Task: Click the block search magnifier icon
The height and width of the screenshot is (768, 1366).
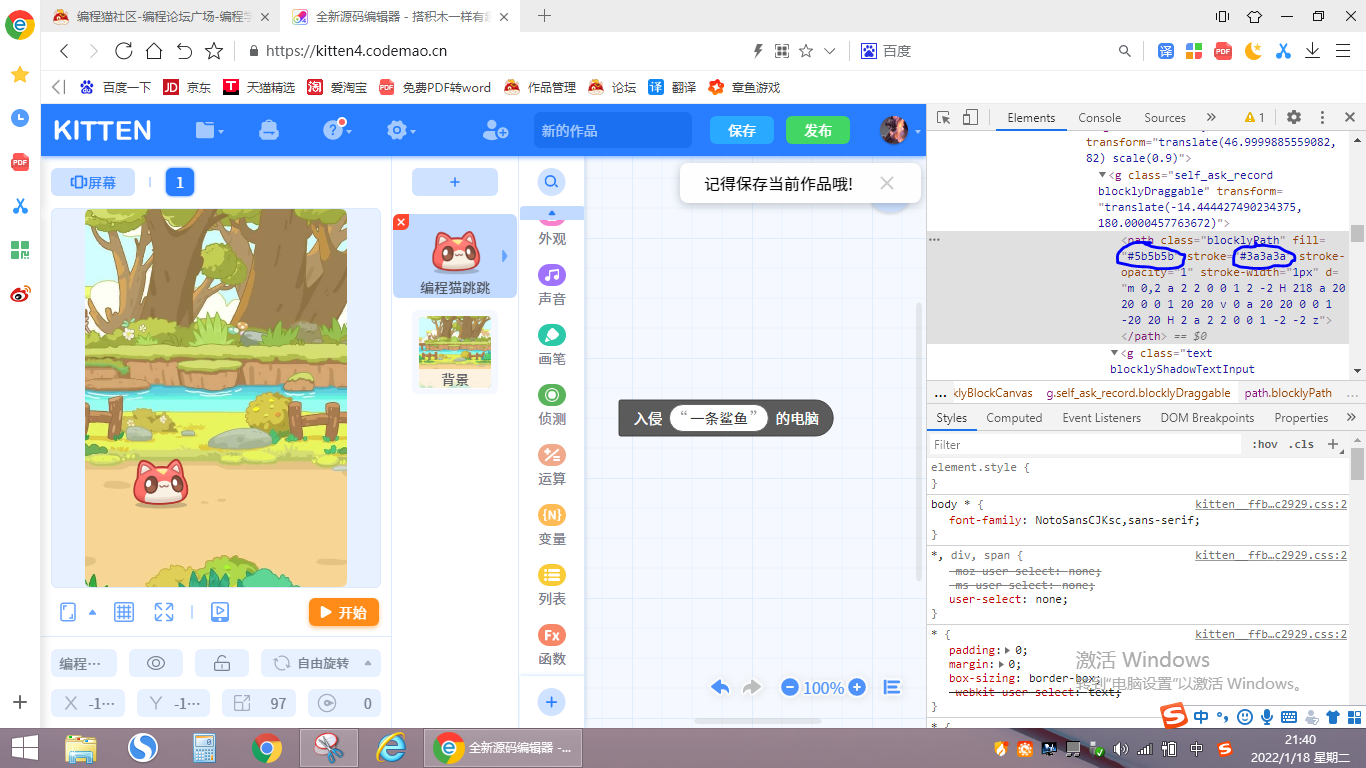Action: [x=551, y=182]
